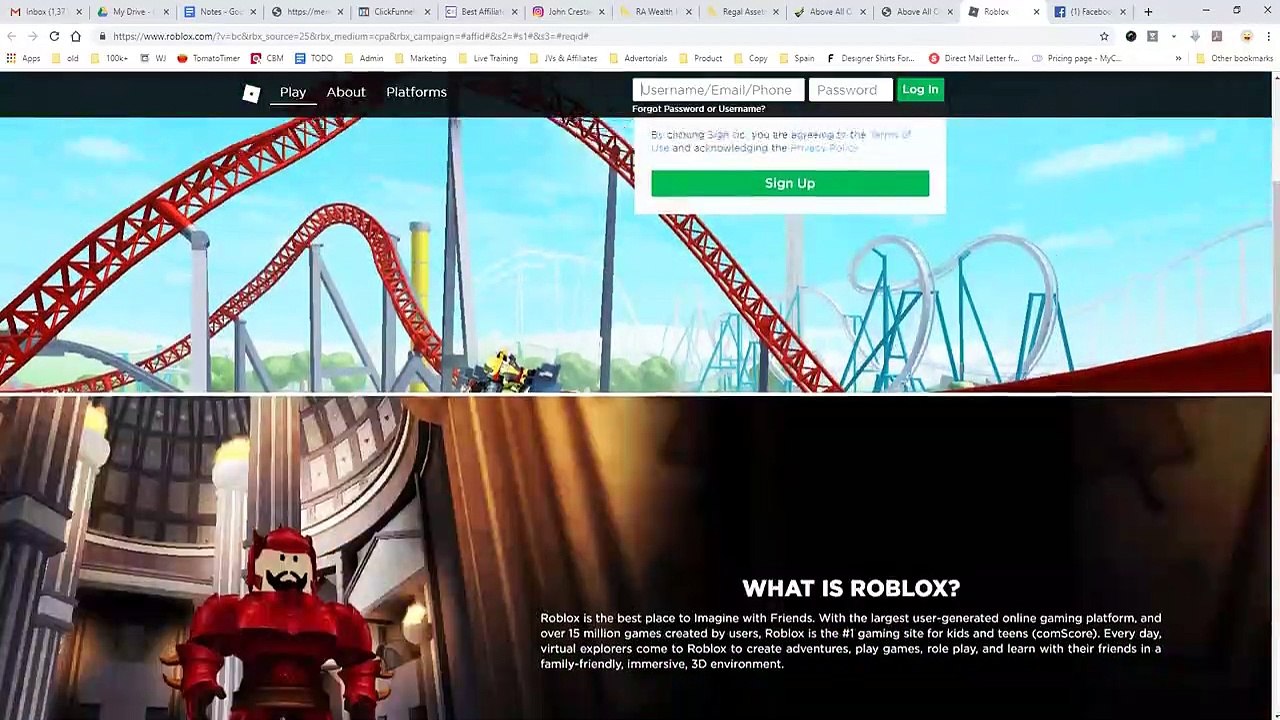Switch to the ClickFunnels tab
Image resolution: width=1280 pixels, height=720 pixels.
point(393,12)
